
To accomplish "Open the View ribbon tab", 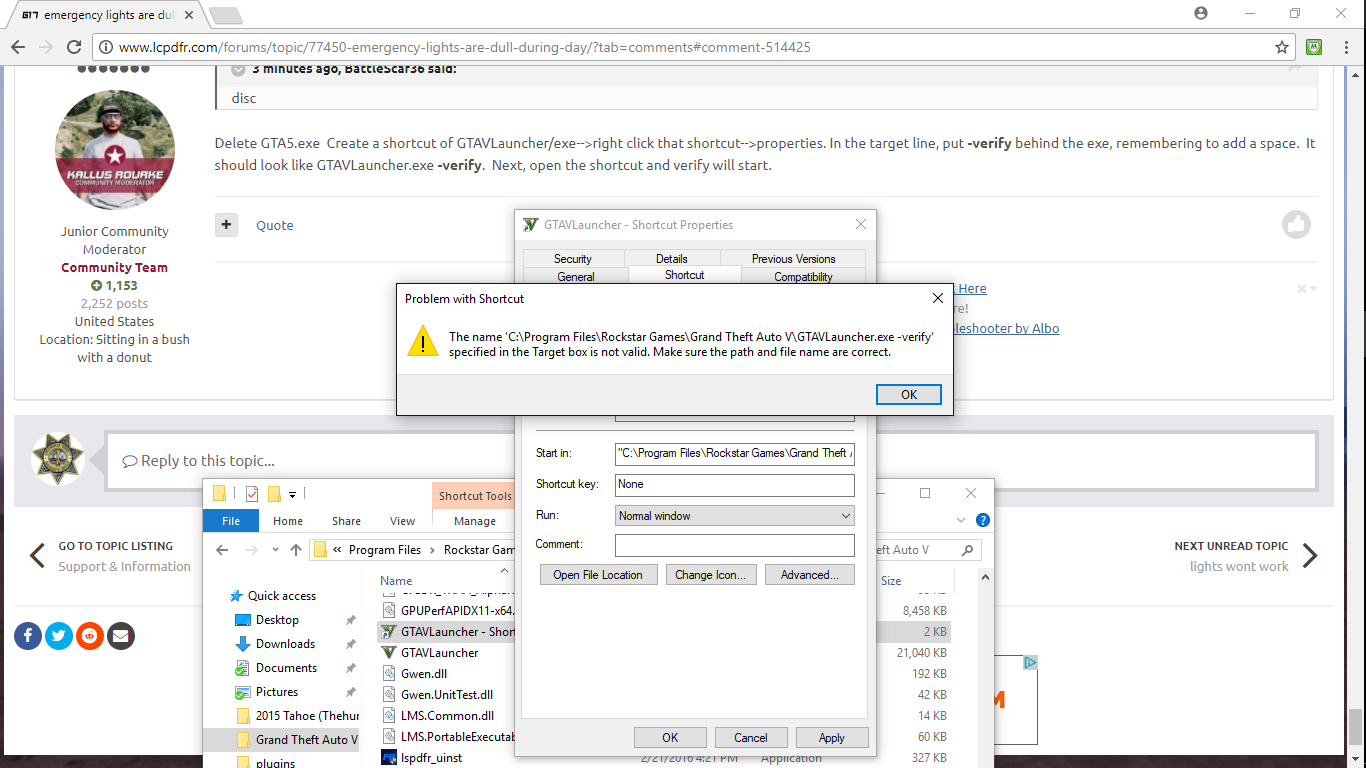I will click(403, 520).
